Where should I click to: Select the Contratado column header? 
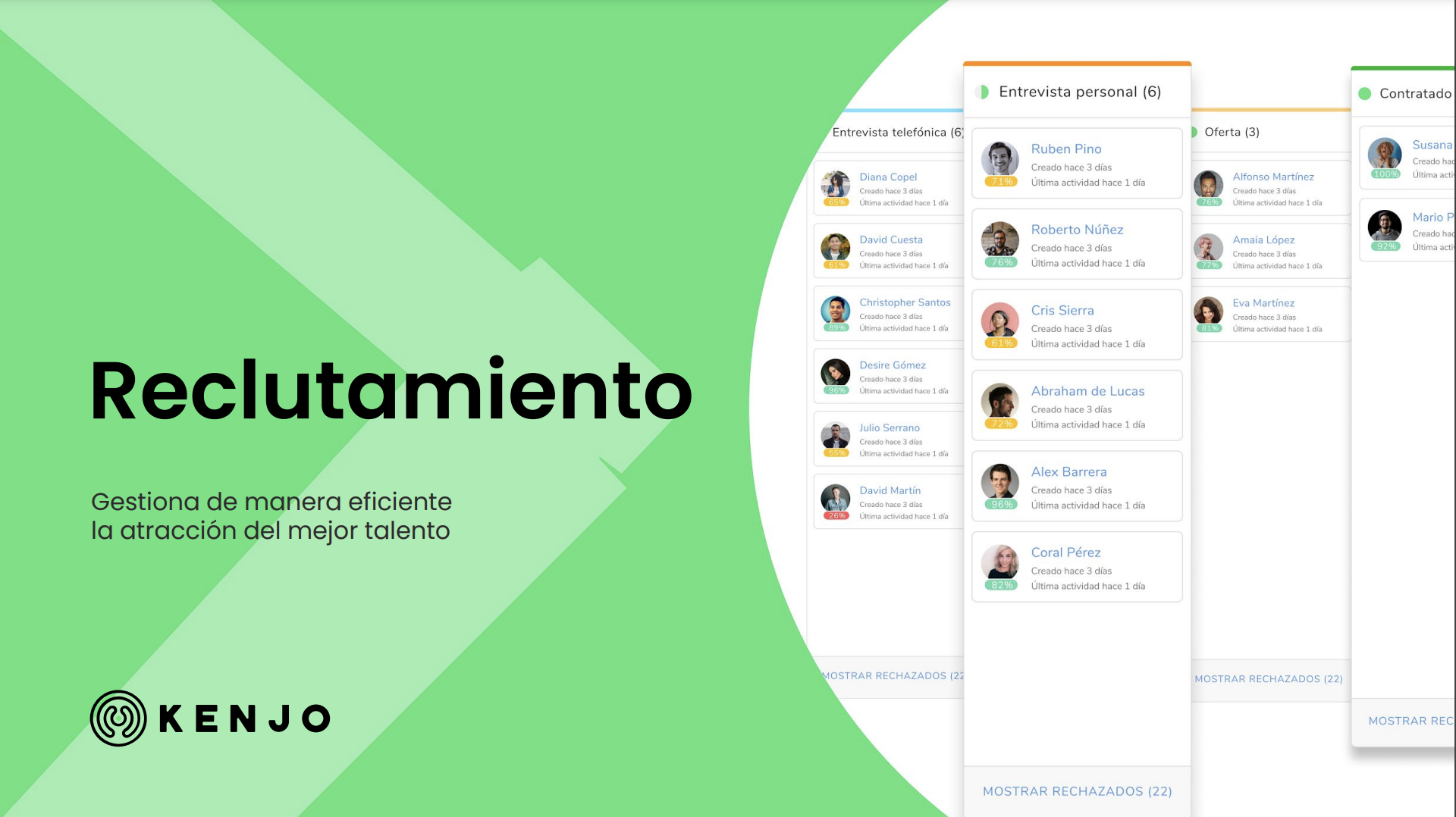[x=1415, y=94]
